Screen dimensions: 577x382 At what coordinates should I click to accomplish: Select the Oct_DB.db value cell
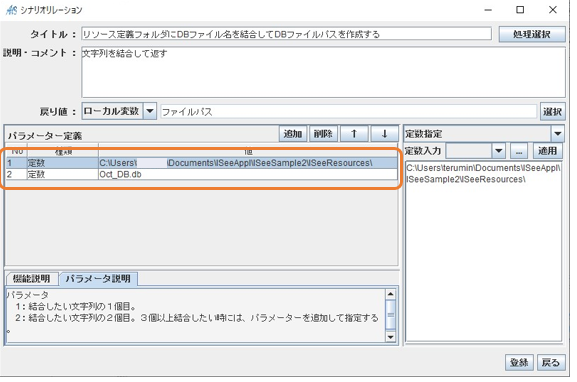click(x=248, y=174)
